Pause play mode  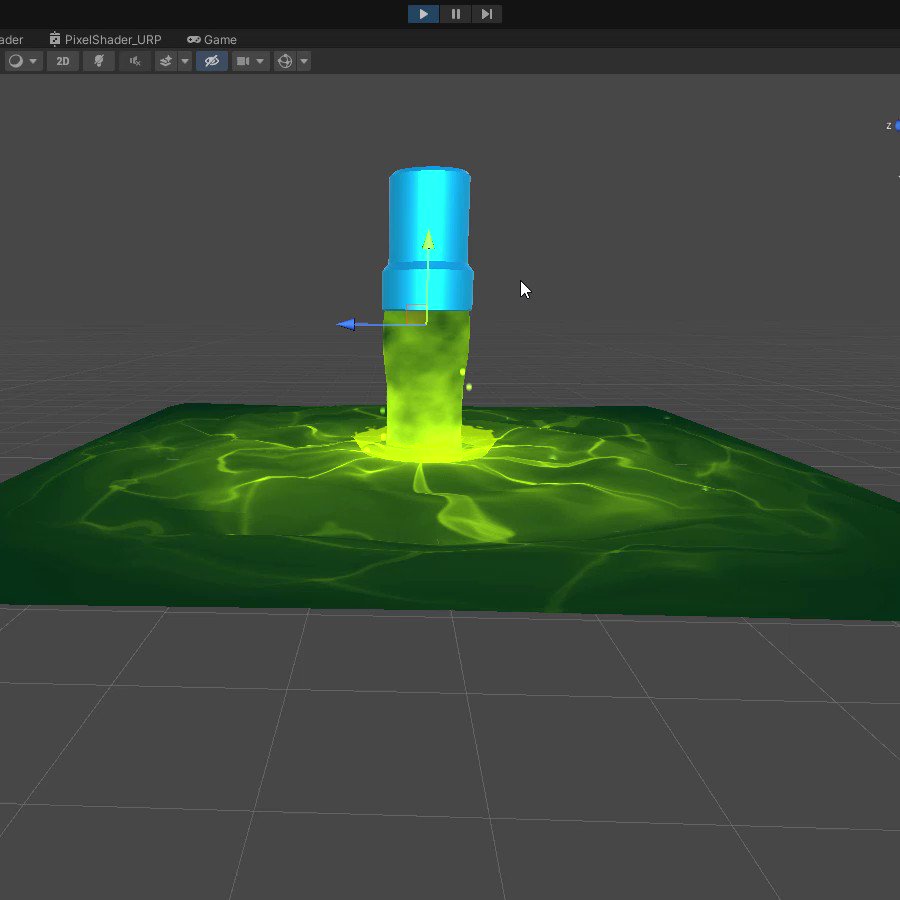pyautogui.click(x=455, y=13)
